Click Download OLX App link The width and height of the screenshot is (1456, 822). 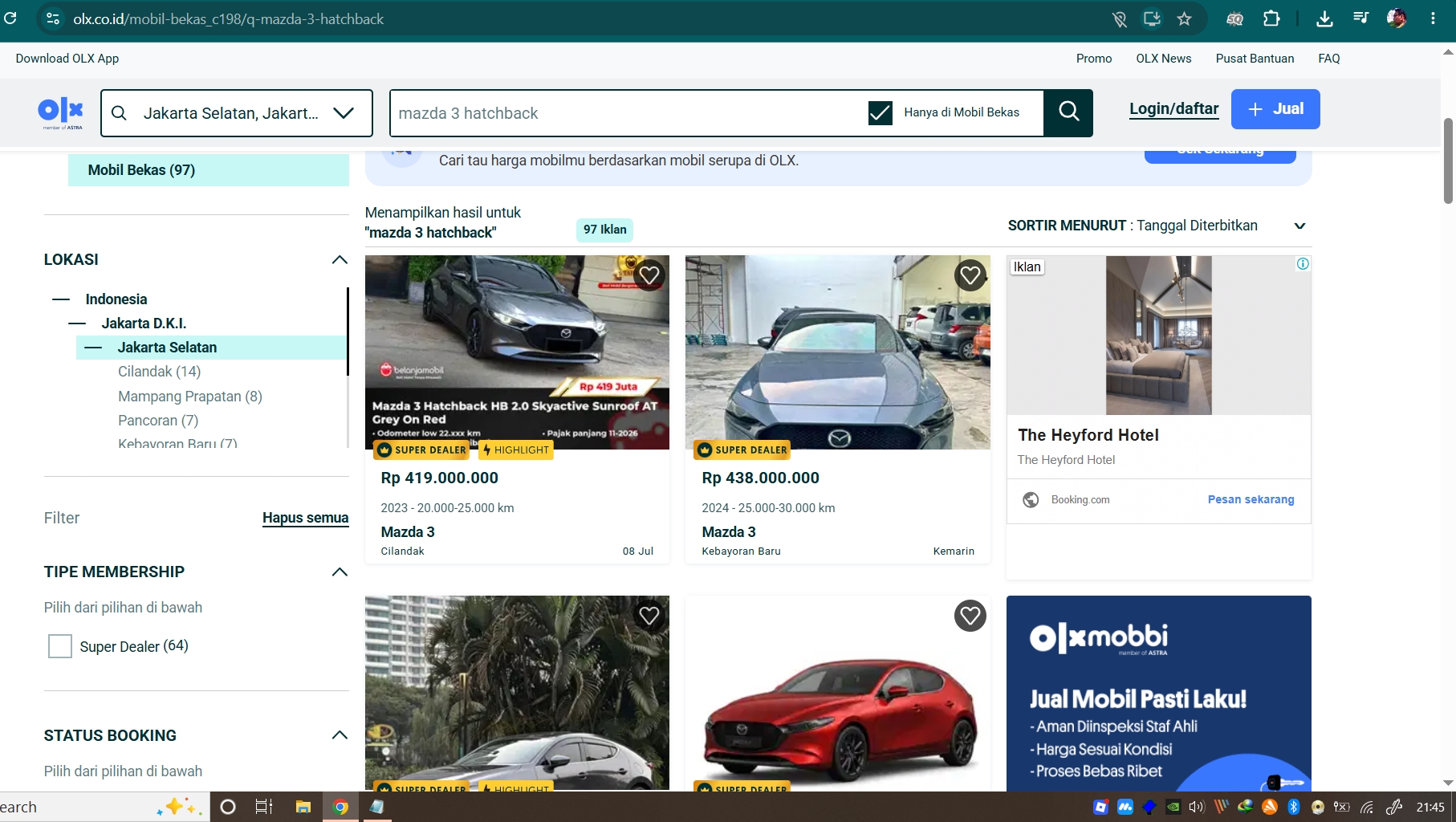click(x=67, y=59)
